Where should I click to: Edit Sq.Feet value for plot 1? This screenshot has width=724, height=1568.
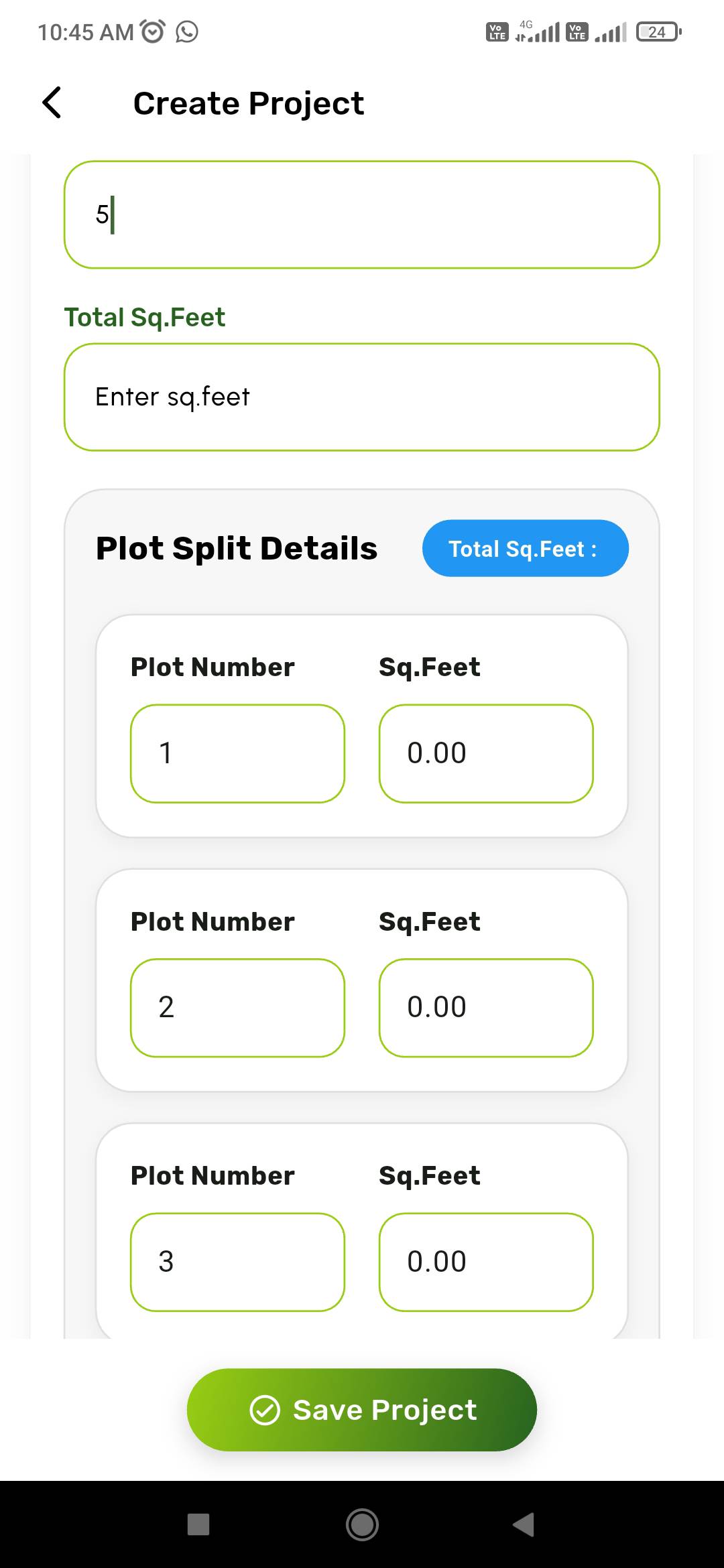click(x=486, y=753)
